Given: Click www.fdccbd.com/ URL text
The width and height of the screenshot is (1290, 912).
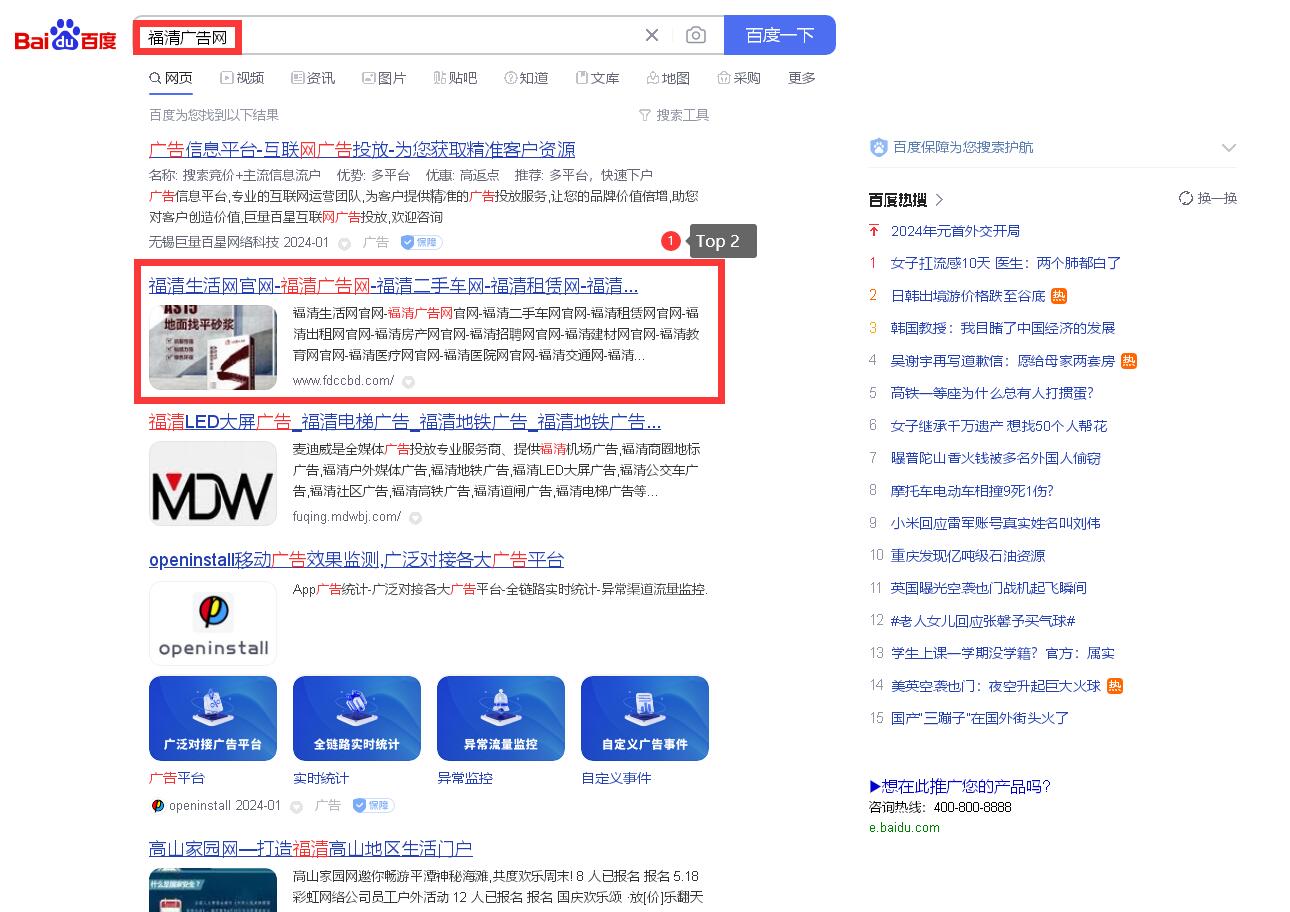Looking at the screenshot, I should click(343, 380).
